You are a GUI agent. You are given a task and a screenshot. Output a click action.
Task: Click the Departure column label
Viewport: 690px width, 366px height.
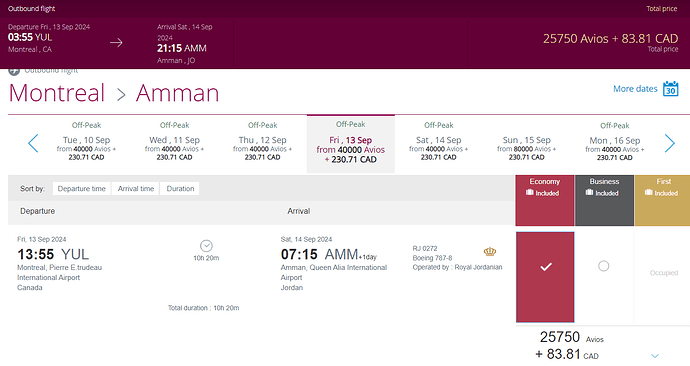click(37, 211)
